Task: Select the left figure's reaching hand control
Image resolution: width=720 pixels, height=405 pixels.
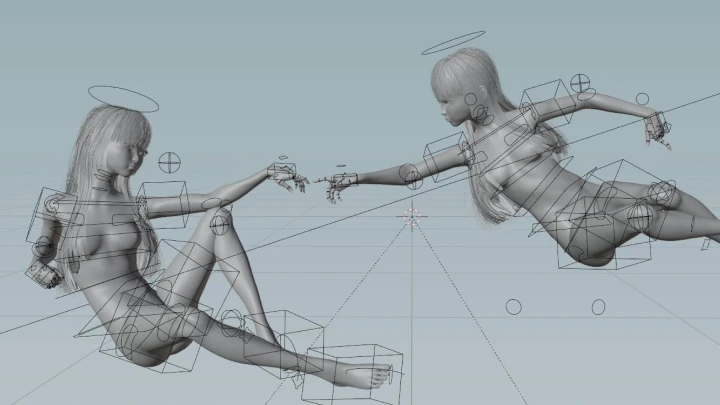Action: coord(281,173)
